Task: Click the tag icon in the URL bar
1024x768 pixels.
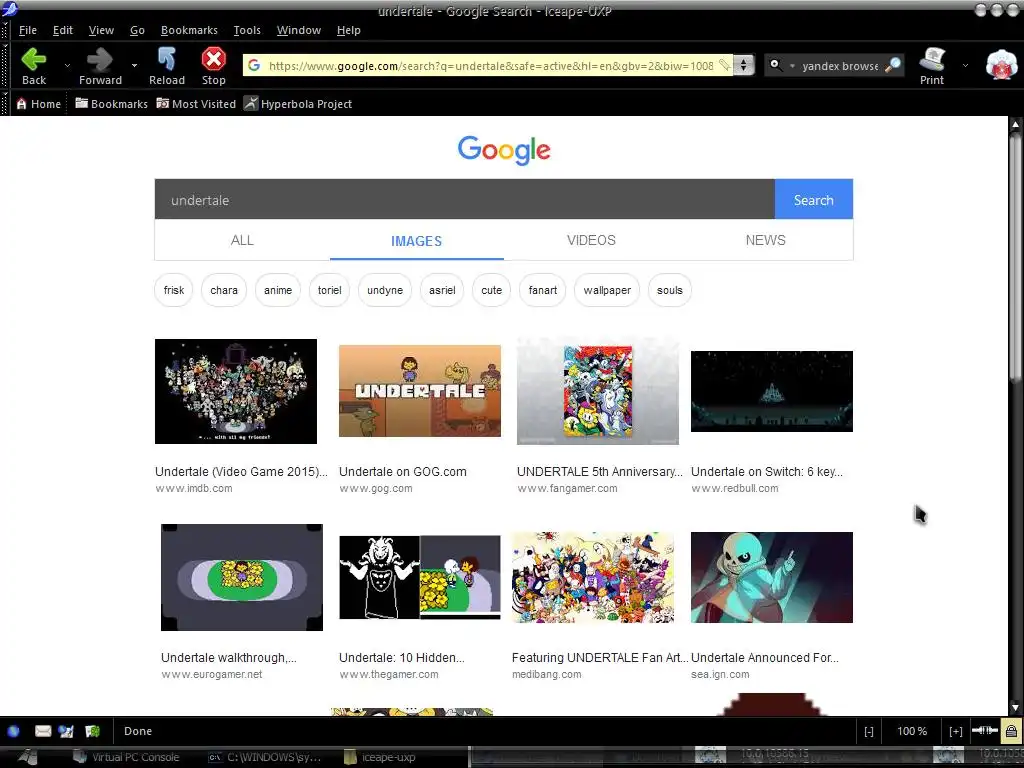Action: tap(724, 65)
